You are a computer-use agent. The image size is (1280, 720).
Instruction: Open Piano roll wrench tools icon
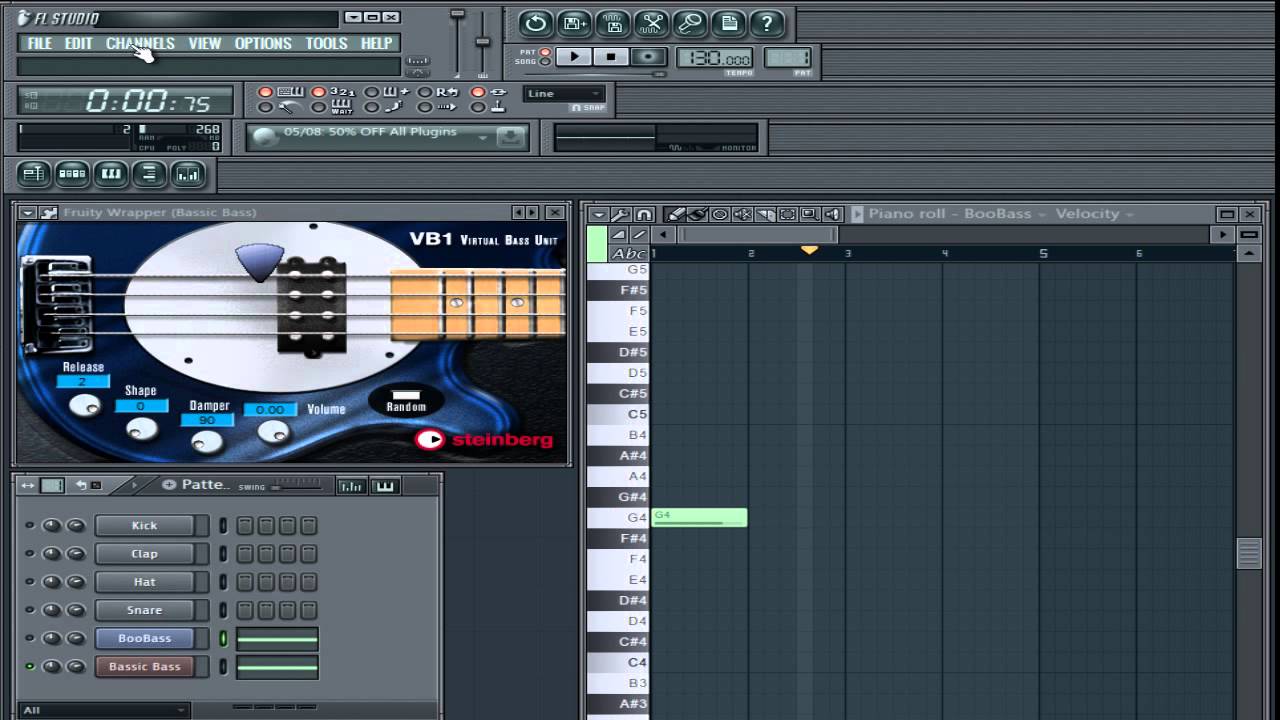620,214
